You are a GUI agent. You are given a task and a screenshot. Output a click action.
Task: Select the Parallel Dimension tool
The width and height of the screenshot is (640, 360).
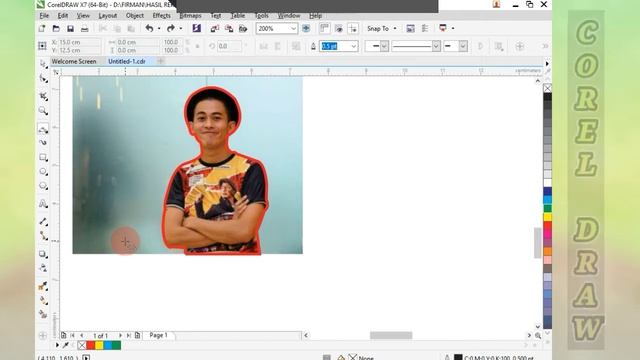click(x=43, y=221)
